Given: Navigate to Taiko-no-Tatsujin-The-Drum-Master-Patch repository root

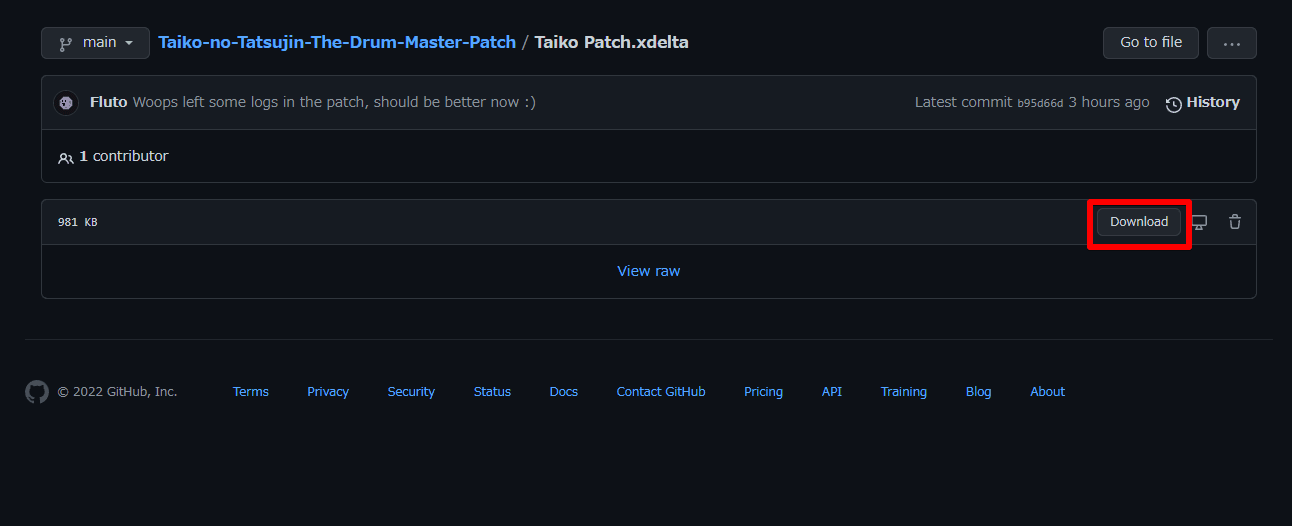Looking at the screenshot, I should [337, 42].
